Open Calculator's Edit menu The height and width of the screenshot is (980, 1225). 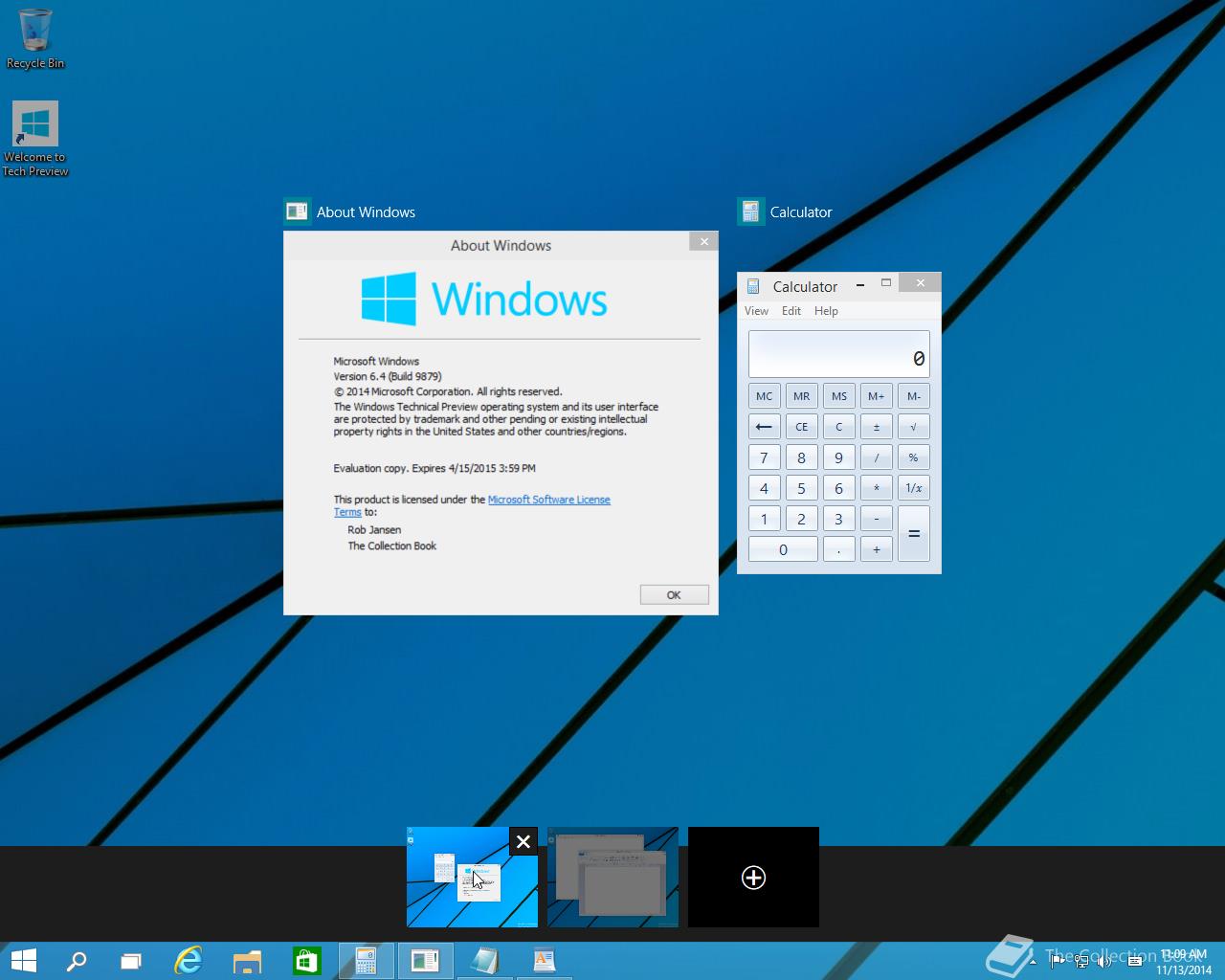click(791, 311)
